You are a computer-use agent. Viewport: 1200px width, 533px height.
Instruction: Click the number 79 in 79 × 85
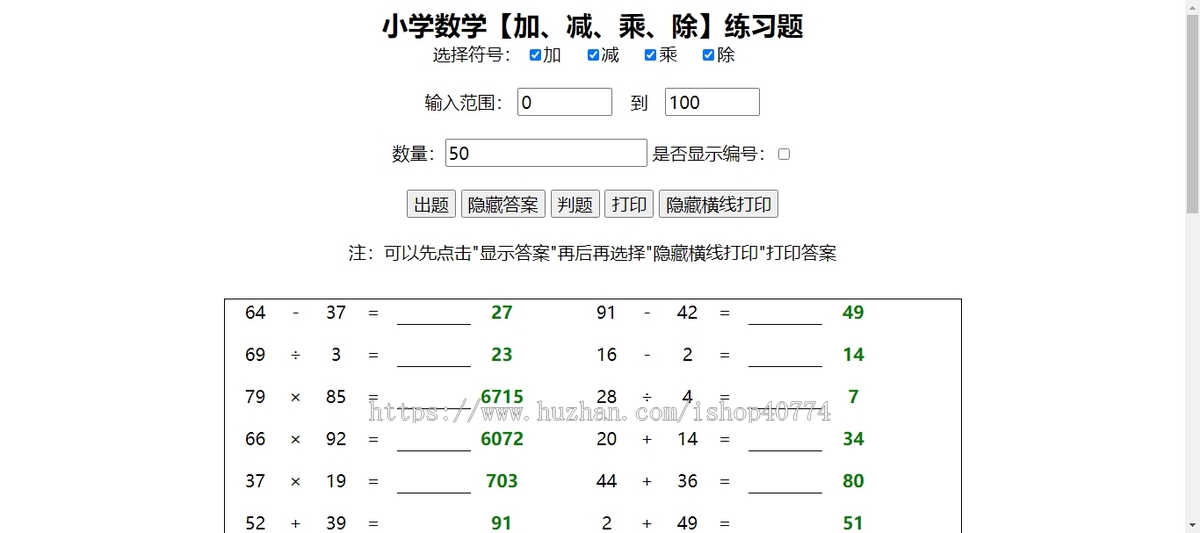256,396
